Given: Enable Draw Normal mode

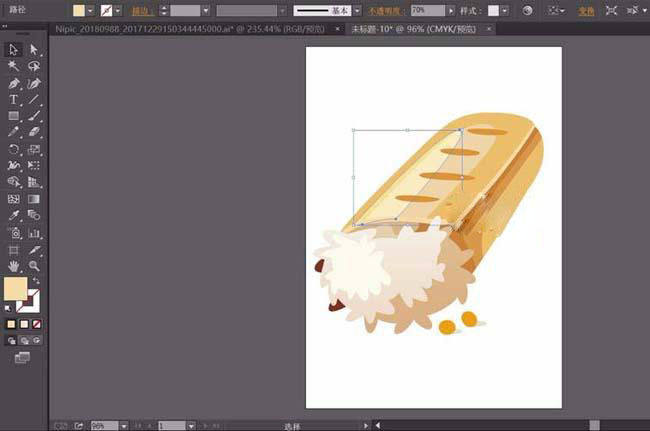Looking at the screenshot, I should click(12, 341).
